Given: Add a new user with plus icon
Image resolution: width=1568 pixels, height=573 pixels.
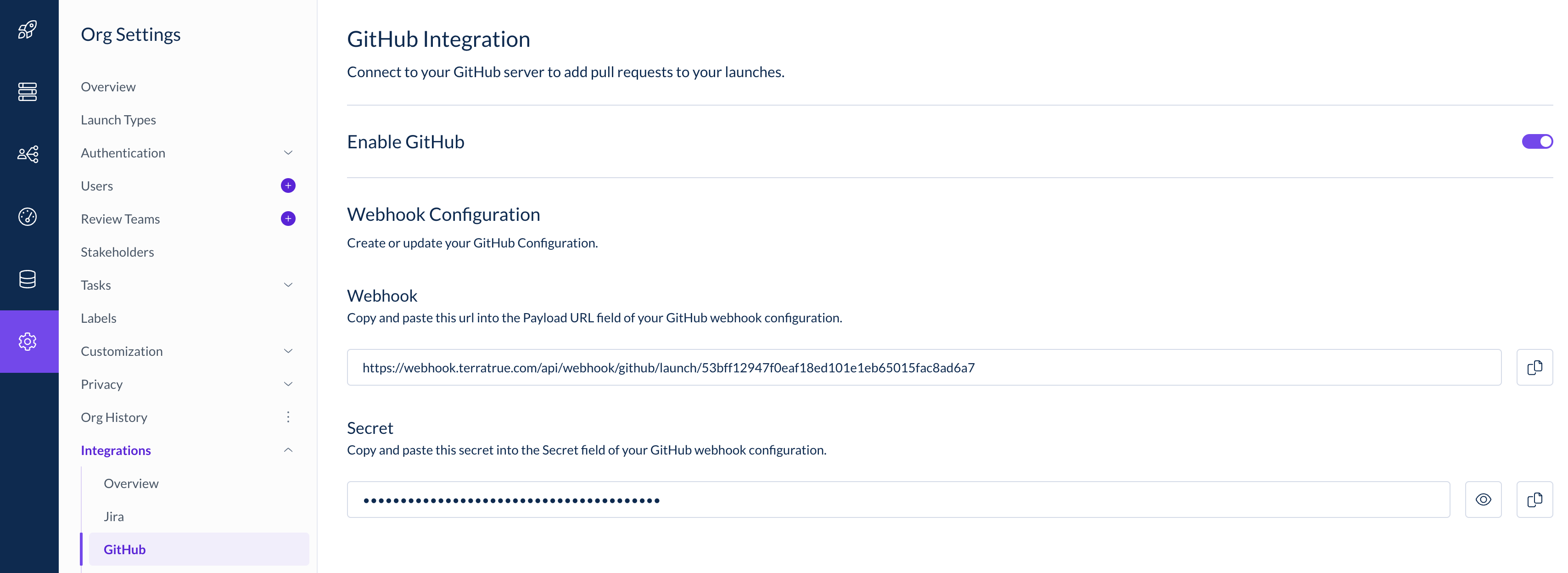Looking at the screenshot, I should point(288,186).
